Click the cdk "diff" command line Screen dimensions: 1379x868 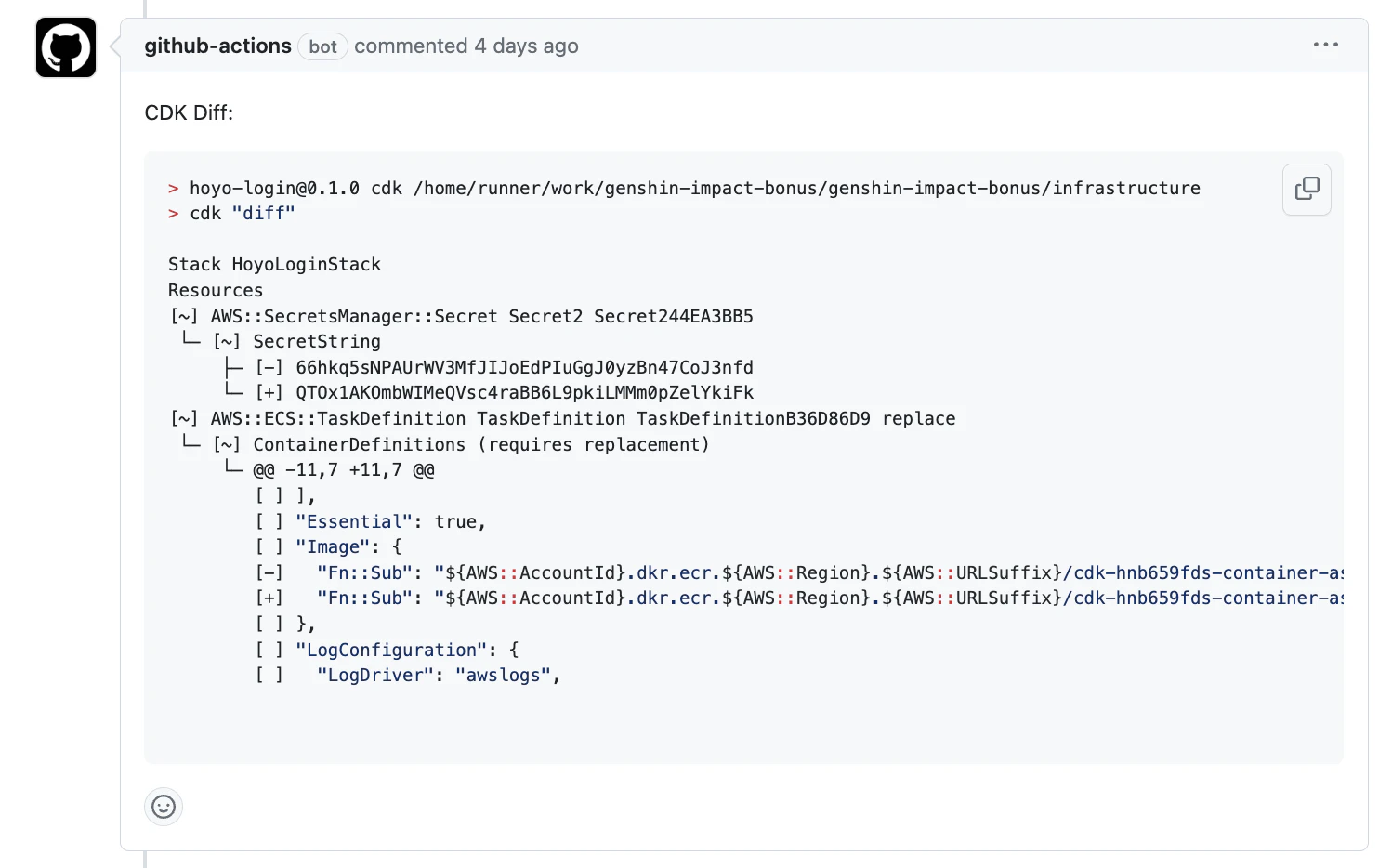pos(231,213)
